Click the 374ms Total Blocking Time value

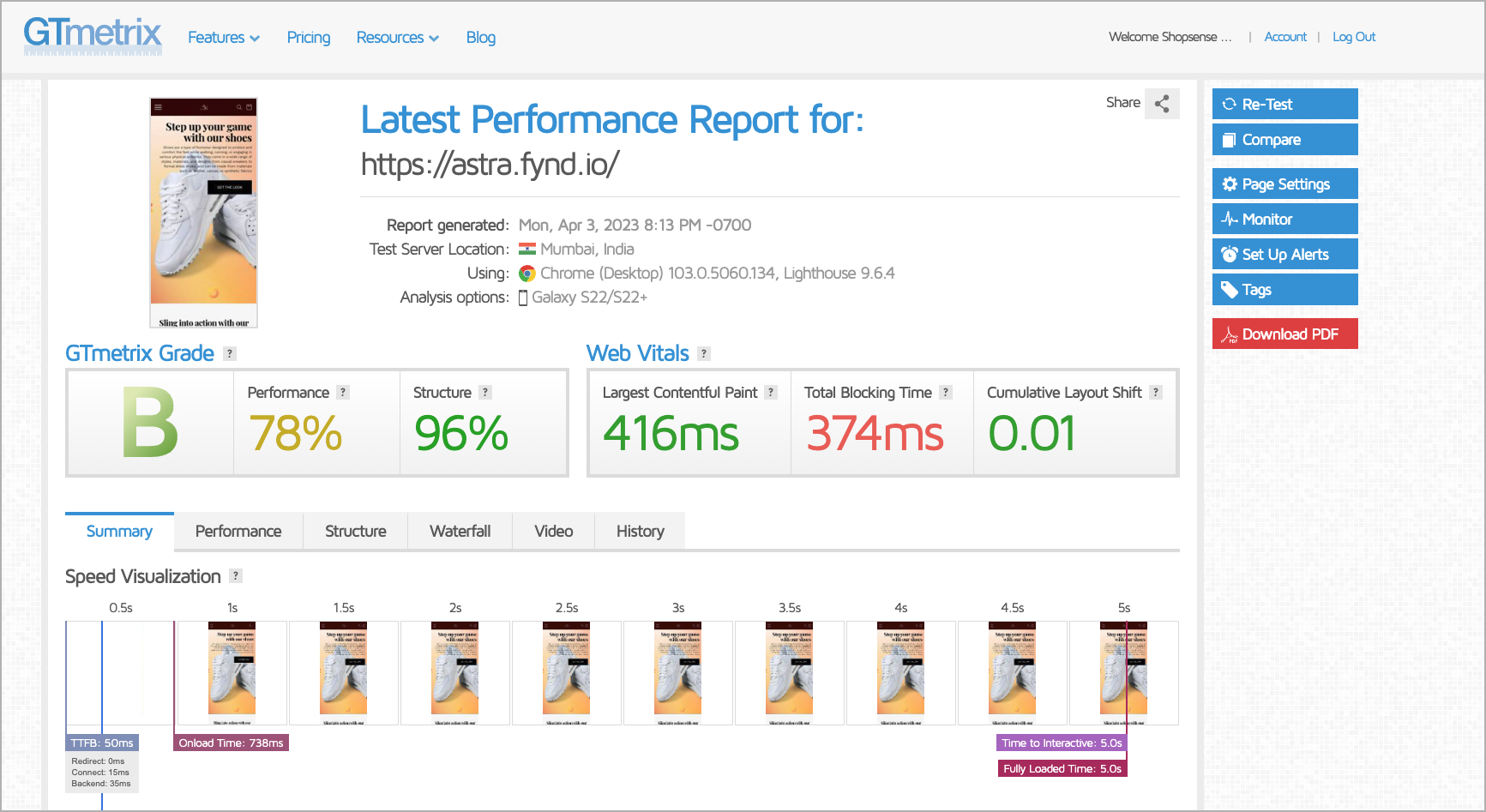pos(875,433)
